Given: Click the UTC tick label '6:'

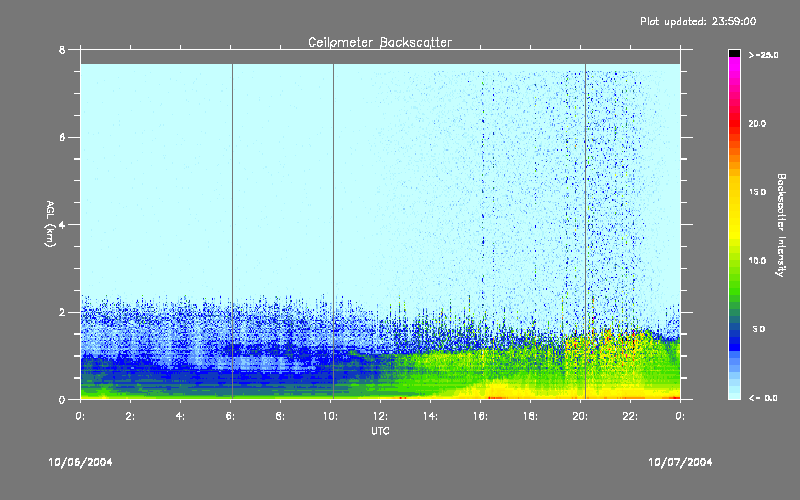Looking at the screenshot, I should tap(230, 416).
